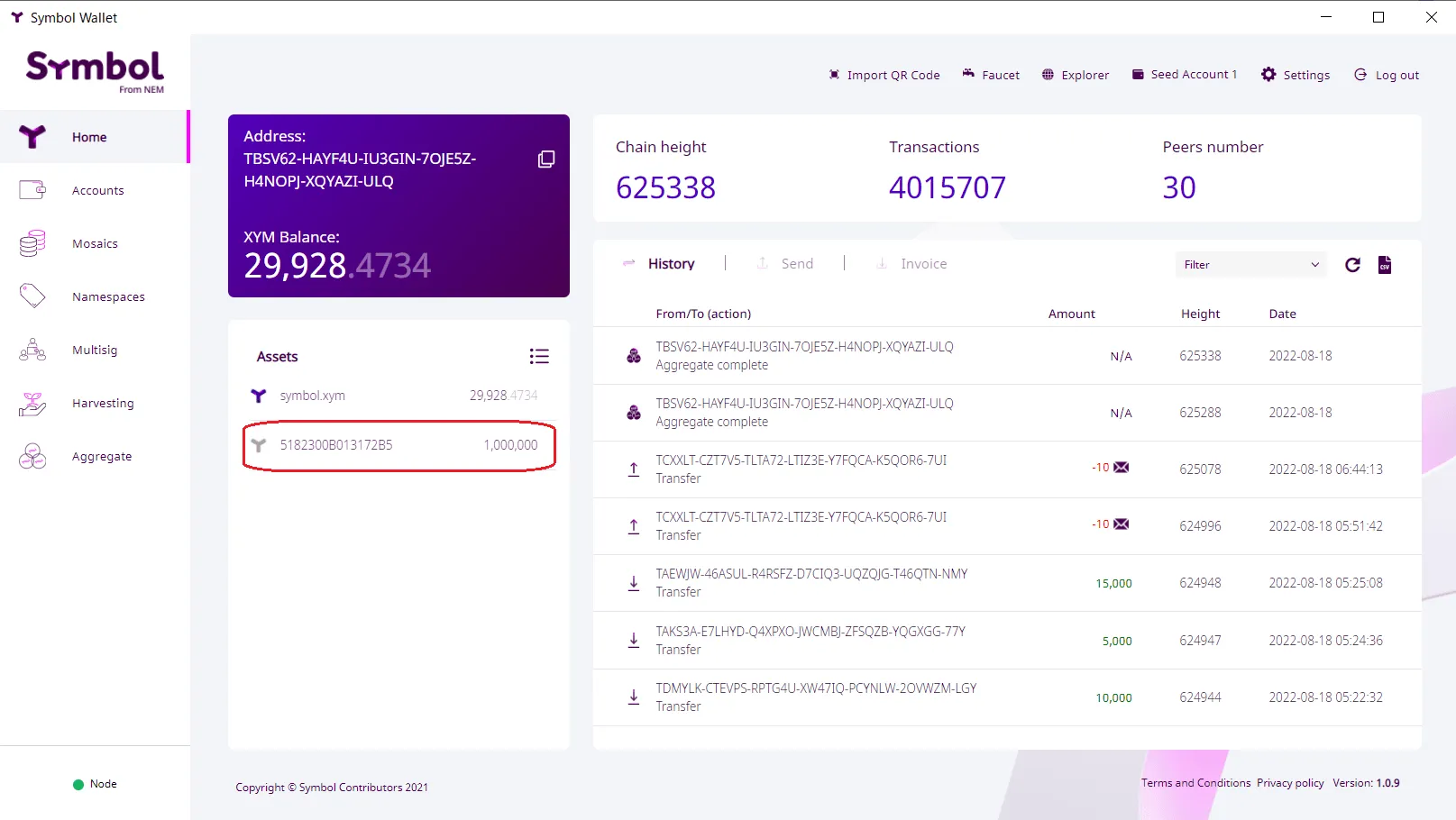Open the Seed Account 1 selector
The width and height of the screenshot is (1456, 820).
tap(1185, 75)
